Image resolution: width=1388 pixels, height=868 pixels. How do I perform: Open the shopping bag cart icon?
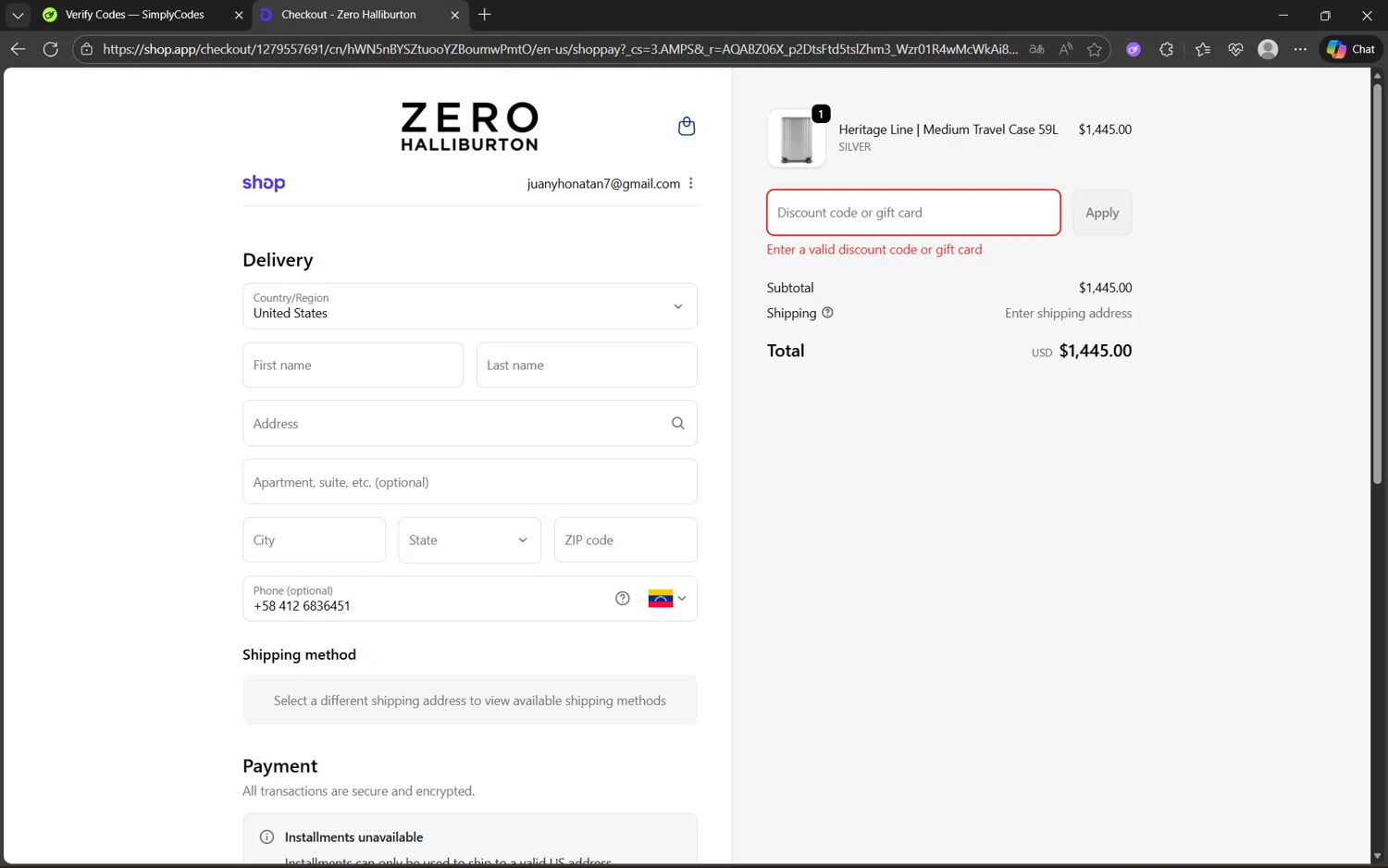pos(687,126)
